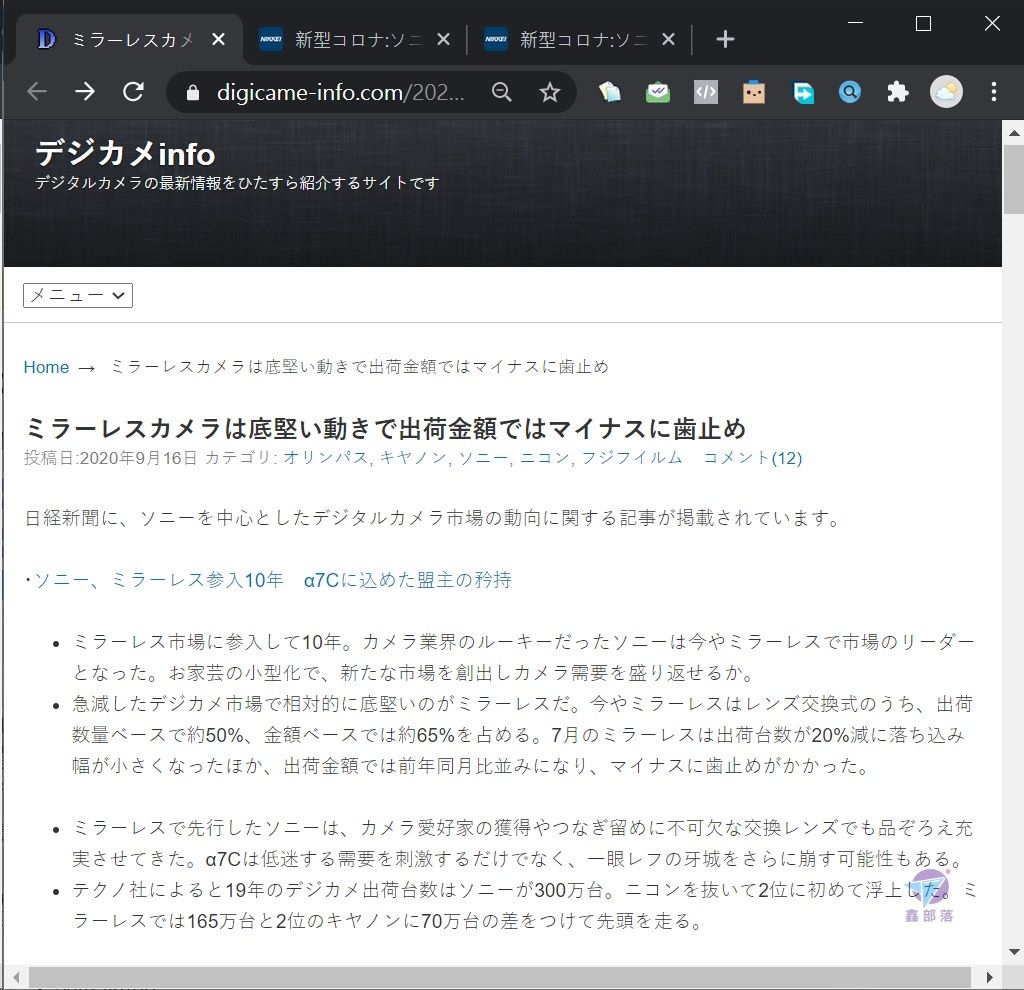Select the ミラーレスカメ tab
1024x990 pixels.
point(129,39)
